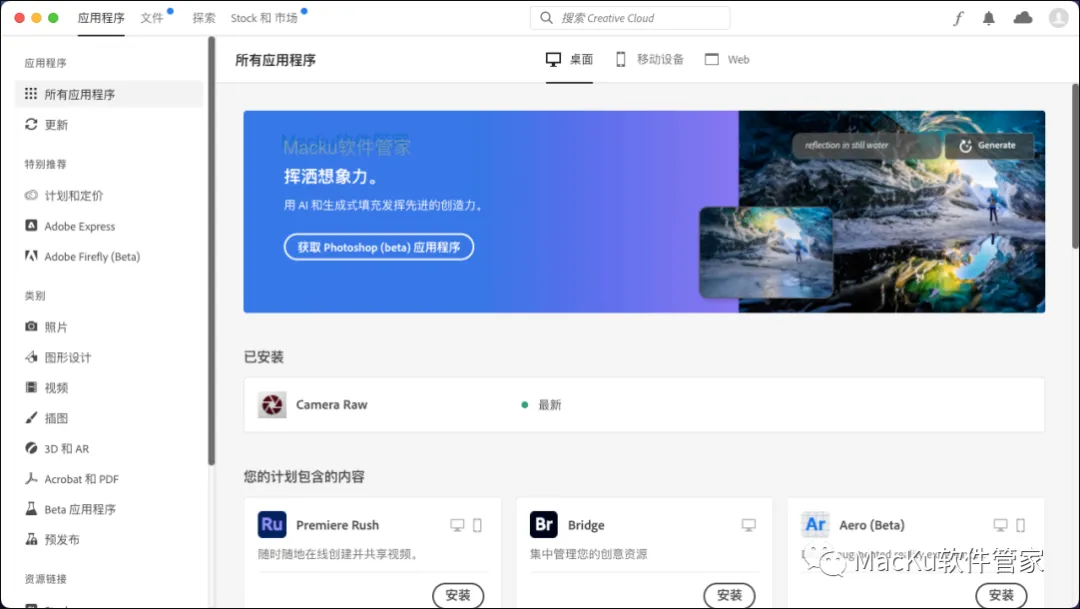Click the sidebar vertical scrollbar
The width and height of the screenshot is (1080, 609).
pos(211,251)
